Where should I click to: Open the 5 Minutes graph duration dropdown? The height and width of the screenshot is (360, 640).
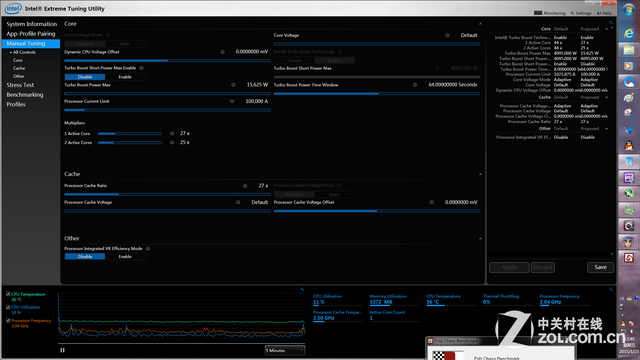click(x=284, y=350)
